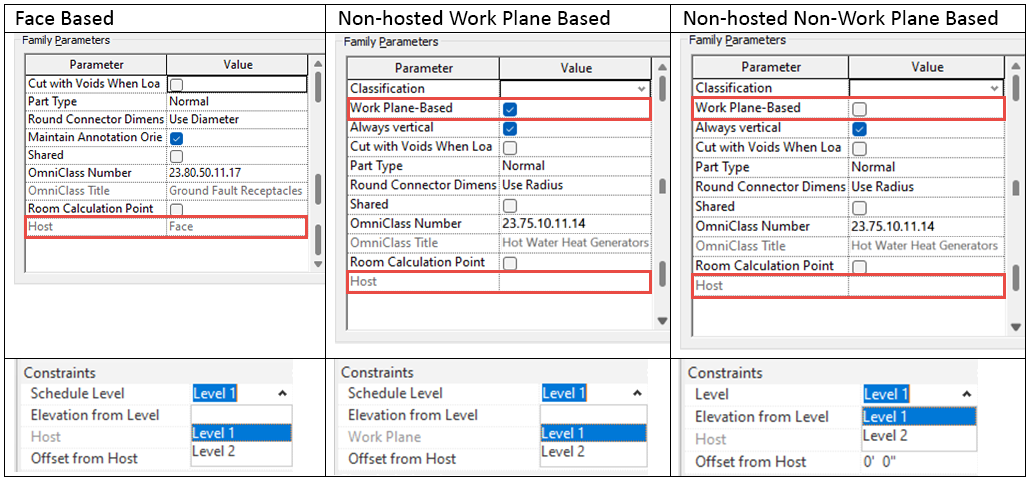Choose Level 1 option in Face Based level list

point(241,433)
